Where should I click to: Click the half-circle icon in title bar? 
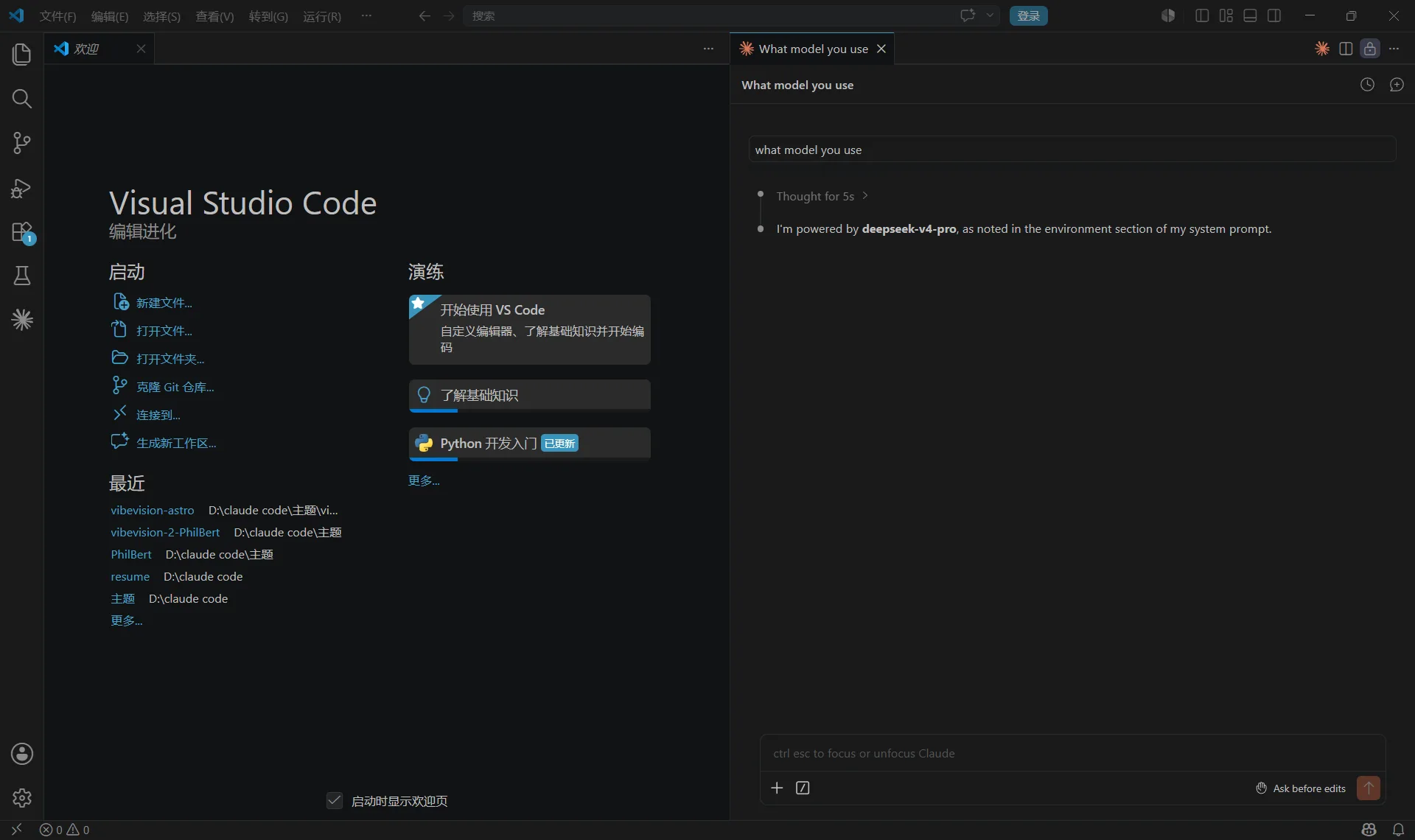click(x=1168, y=15)
